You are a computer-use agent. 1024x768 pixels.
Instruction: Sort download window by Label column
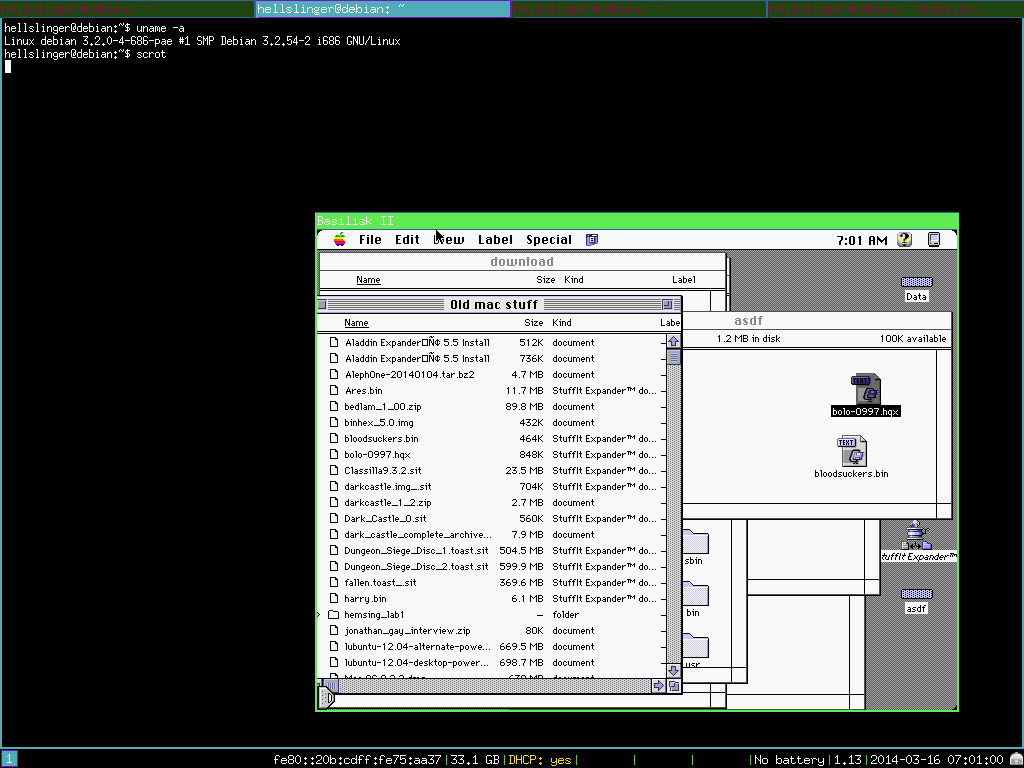[x=684, y=280]
